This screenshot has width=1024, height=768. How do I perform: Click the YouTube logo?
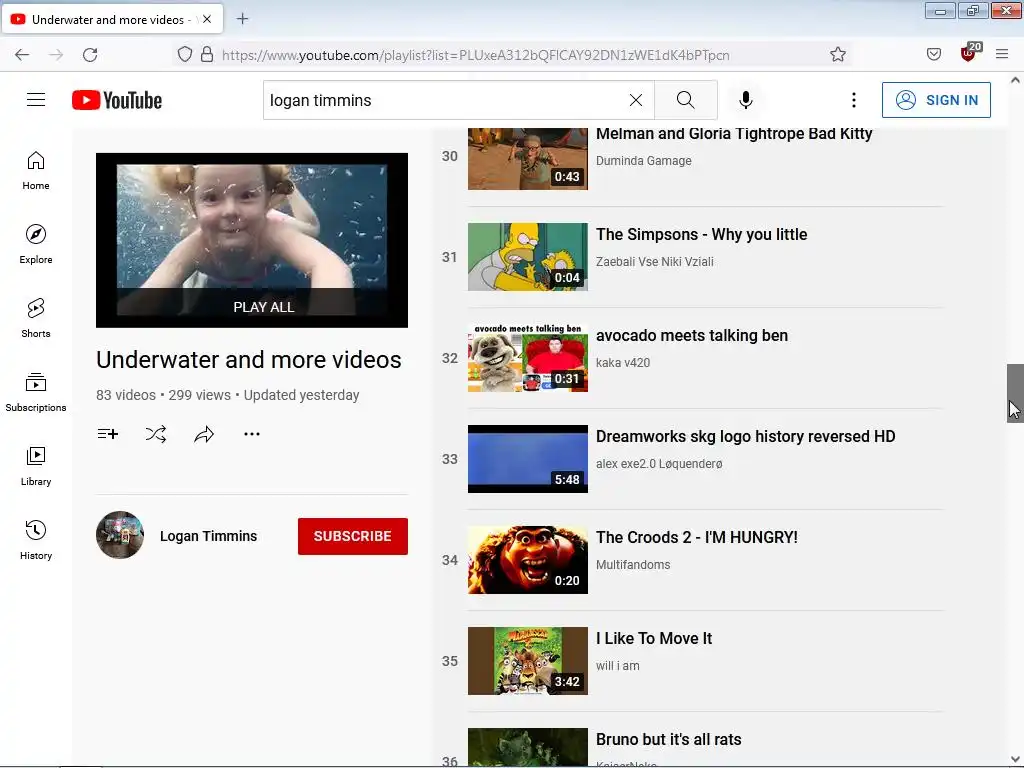point(117,100)
